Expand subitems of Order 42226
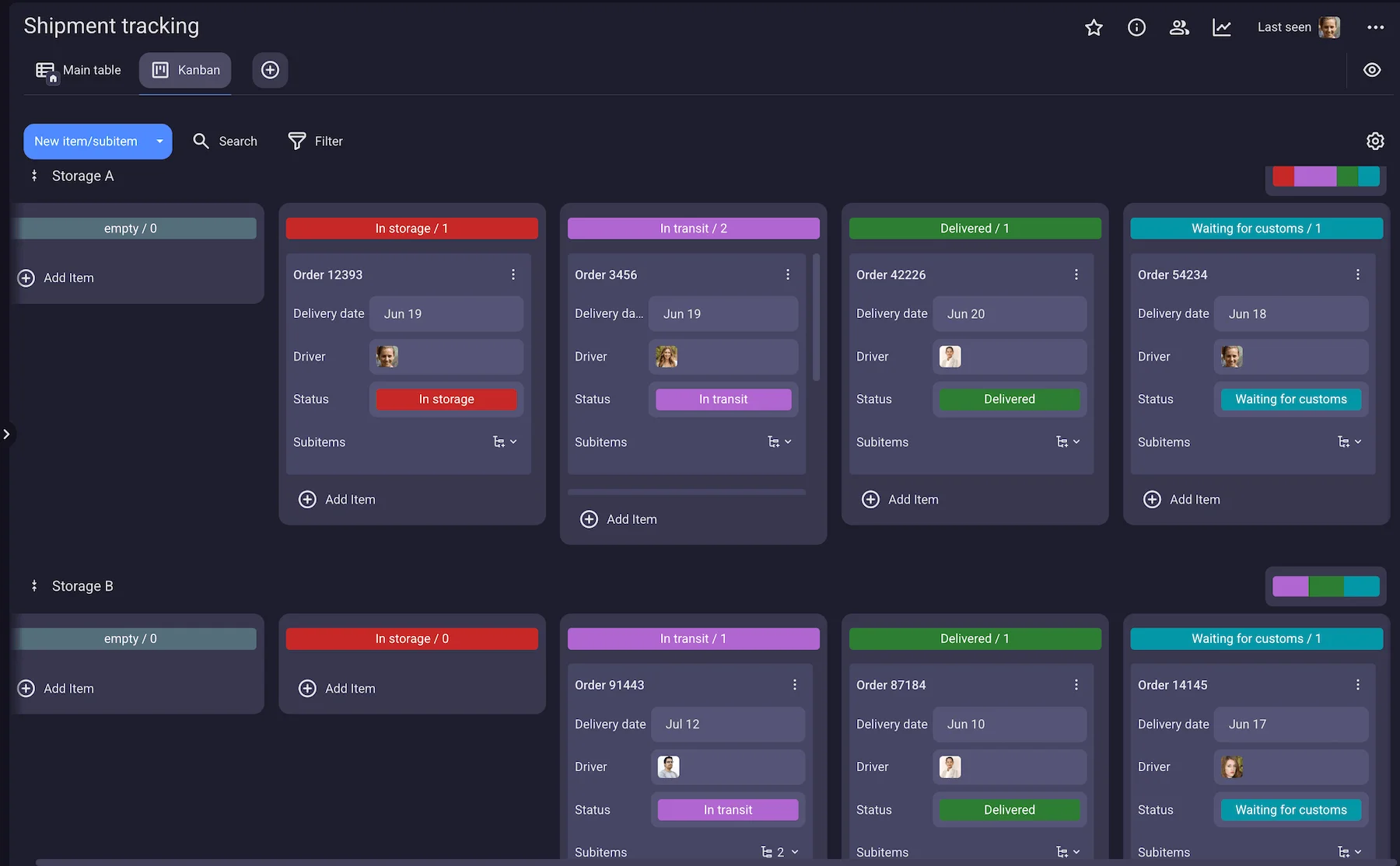The height and width of the screenshot is (866, 1400). pos(1068,442)
